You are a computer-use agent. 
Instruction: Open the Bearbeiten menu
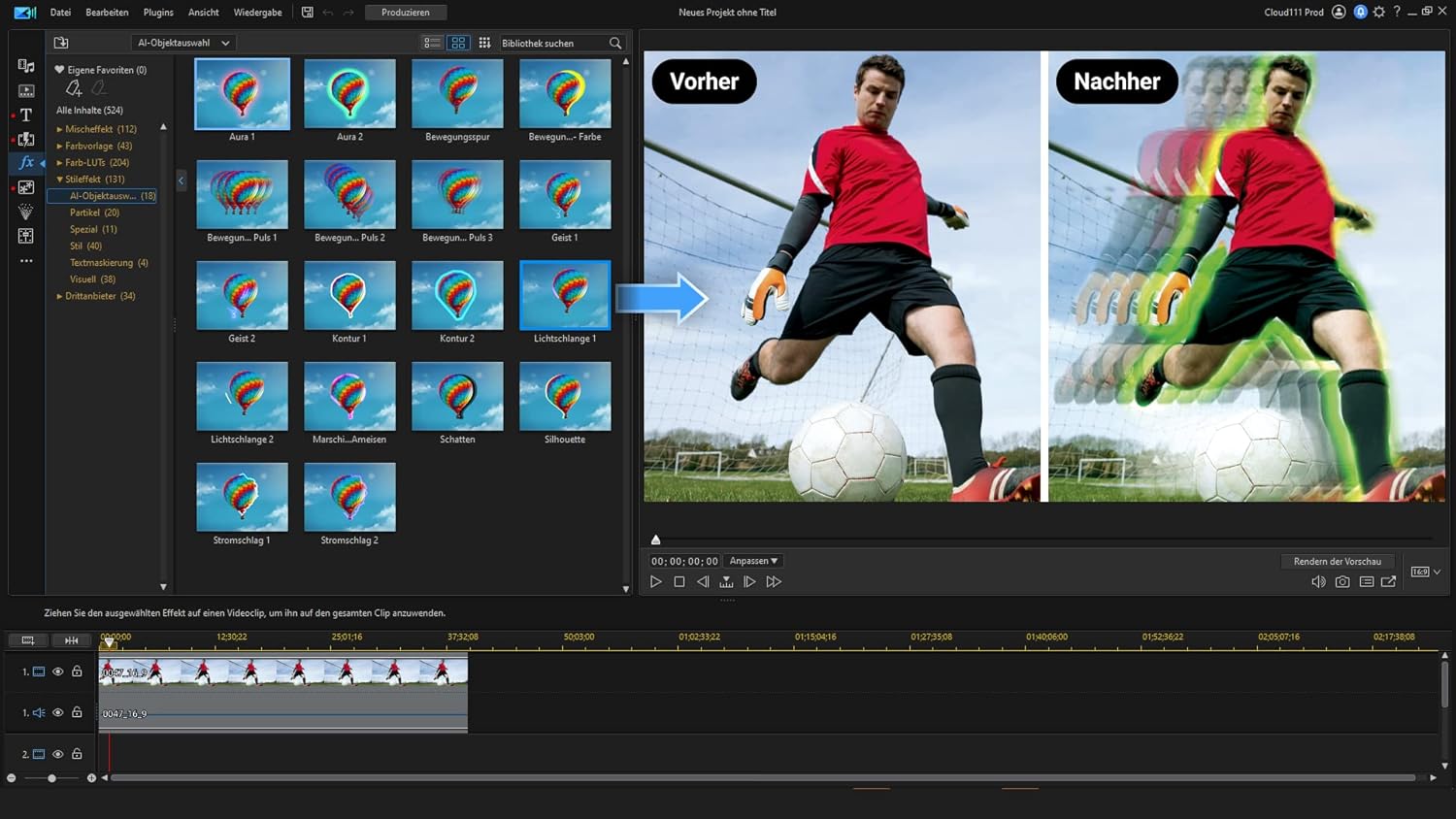point(107,13)
